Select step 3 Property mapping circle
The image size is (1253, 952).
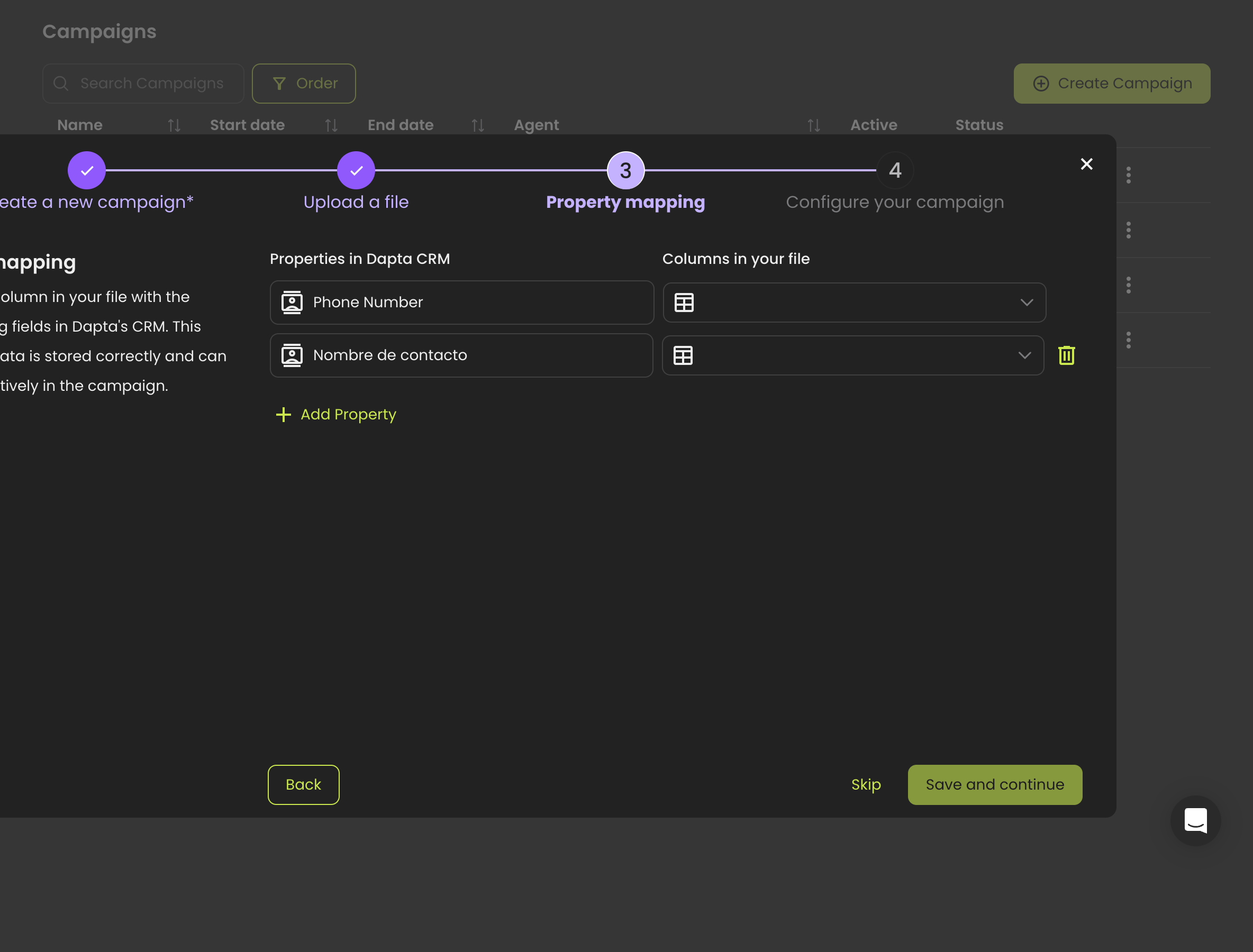tap(625, 170)
